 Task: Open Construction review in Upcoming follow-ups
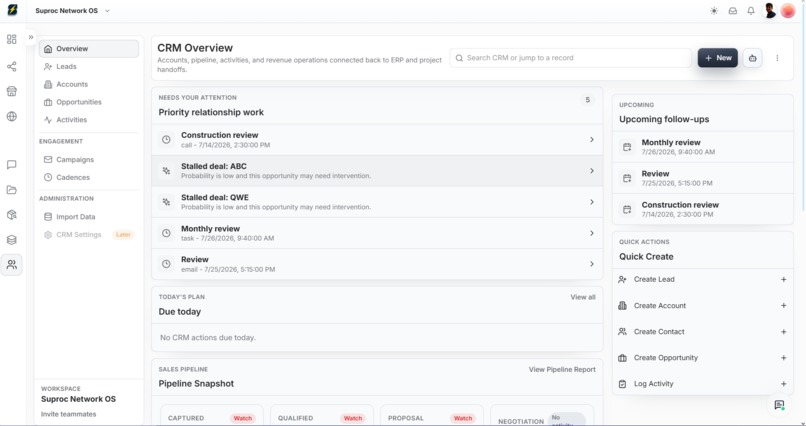click(703, 209)
